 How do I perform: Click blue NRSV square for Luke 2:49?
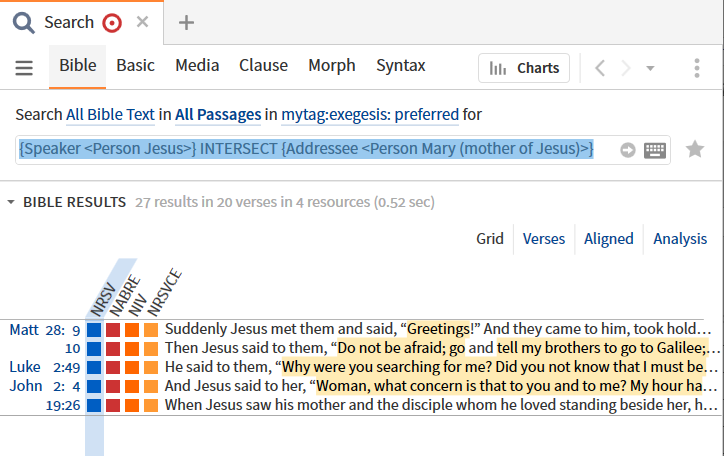94,368
